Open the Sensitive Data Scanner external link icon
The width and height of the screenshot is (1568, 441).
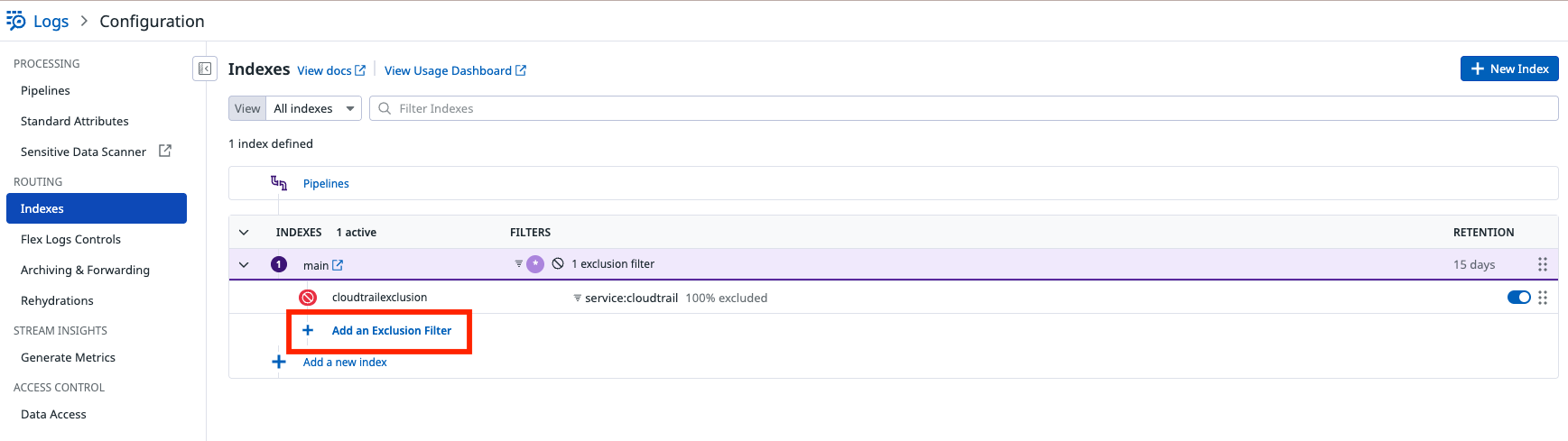(165, 151)
